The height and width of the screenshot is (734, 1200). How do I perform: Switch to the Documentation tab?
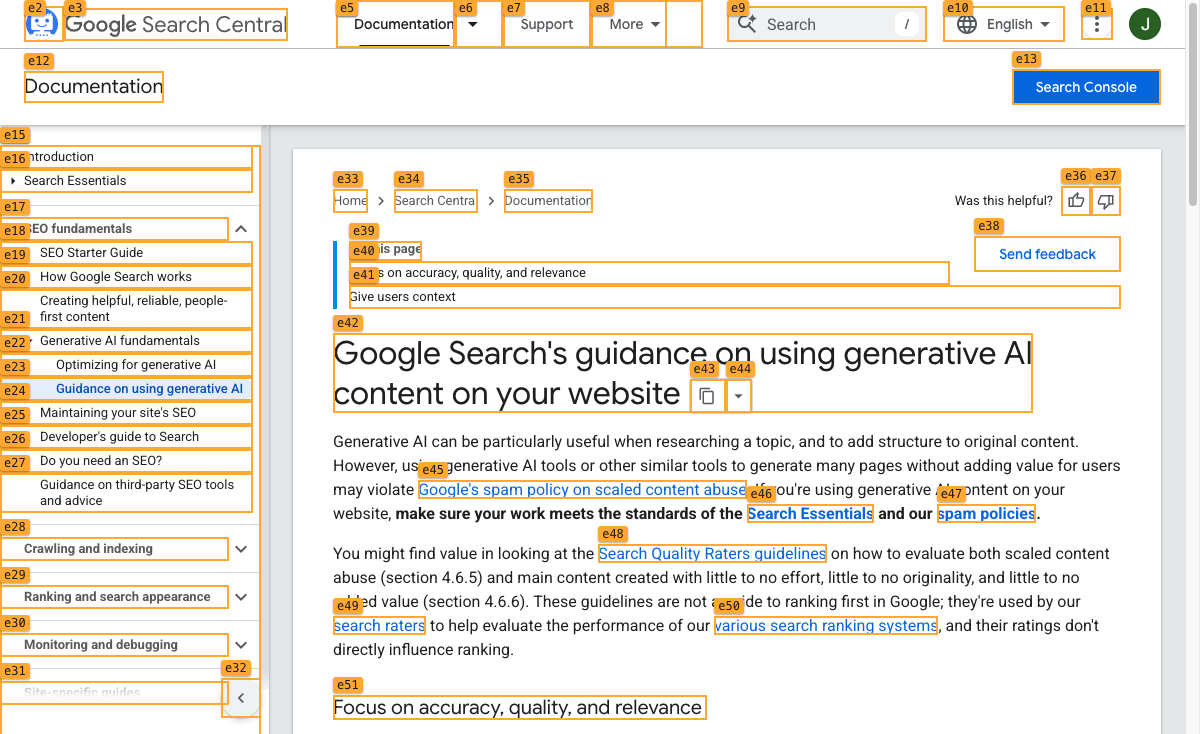point(404,24)
